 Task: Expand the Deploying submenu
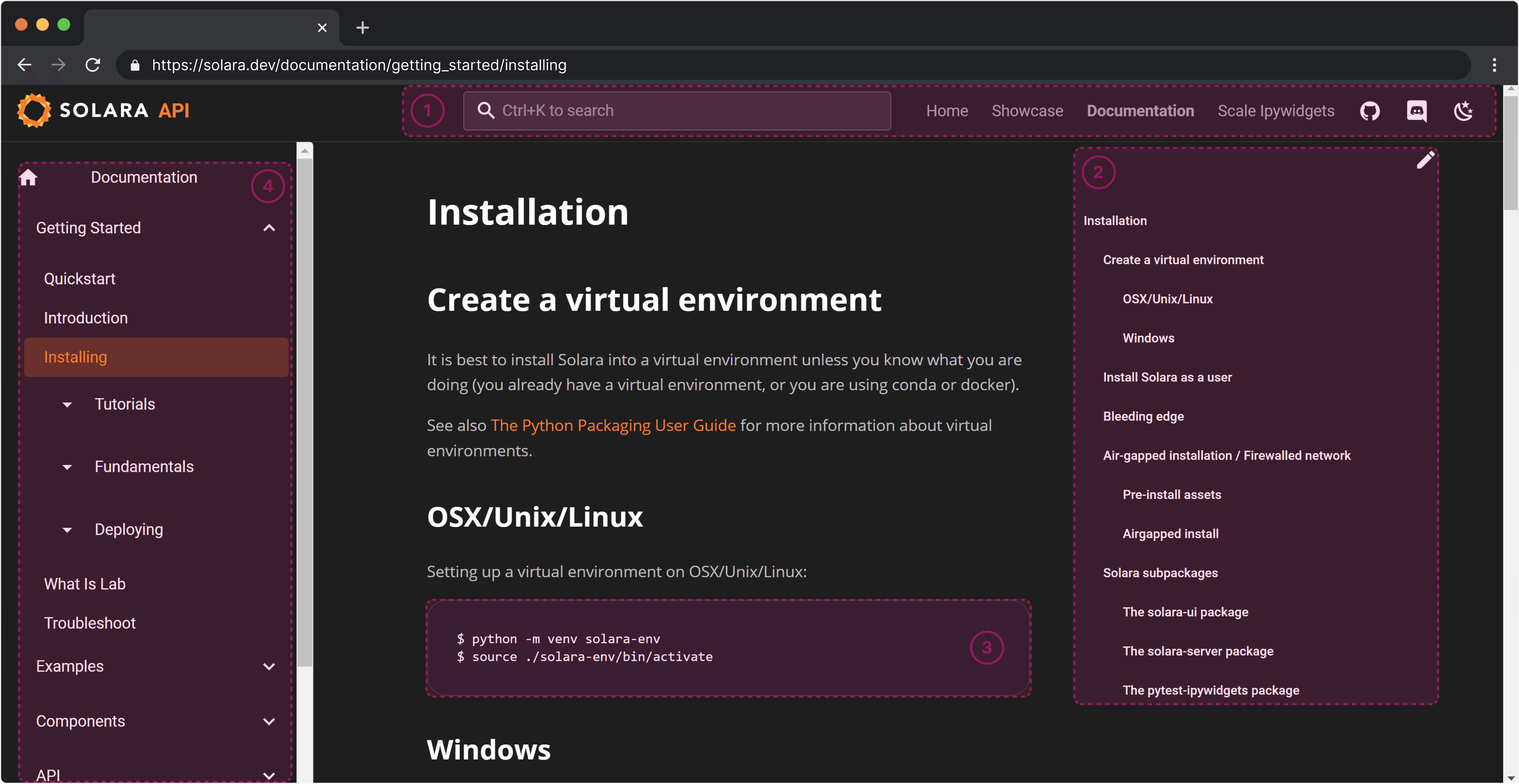point(67,530)
